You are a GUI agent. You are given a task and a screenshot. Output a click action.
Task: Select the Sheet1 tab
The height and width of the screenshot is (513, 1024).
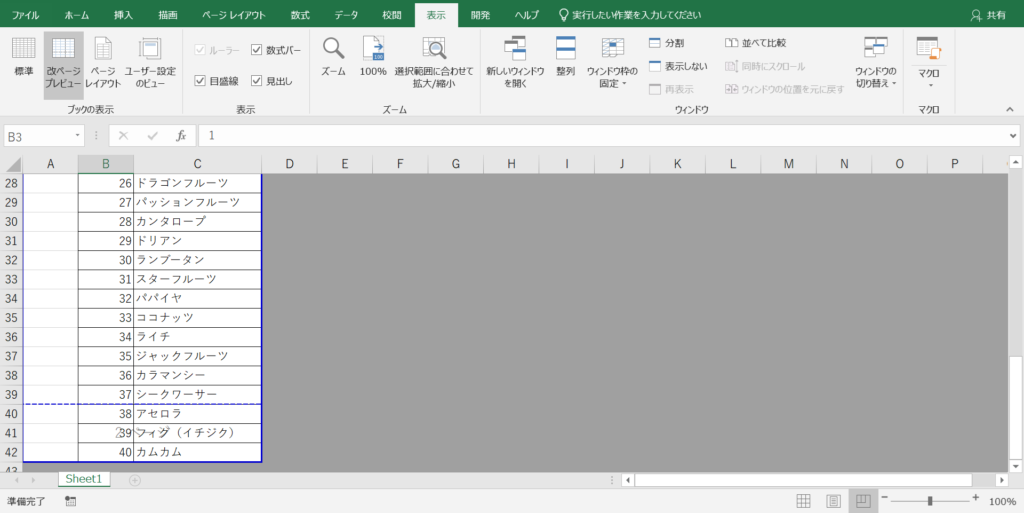click(x=84, y=479)
